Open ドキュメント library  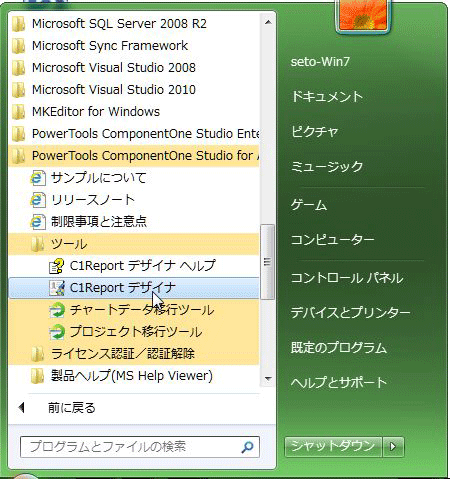click(x=327, y=97)
